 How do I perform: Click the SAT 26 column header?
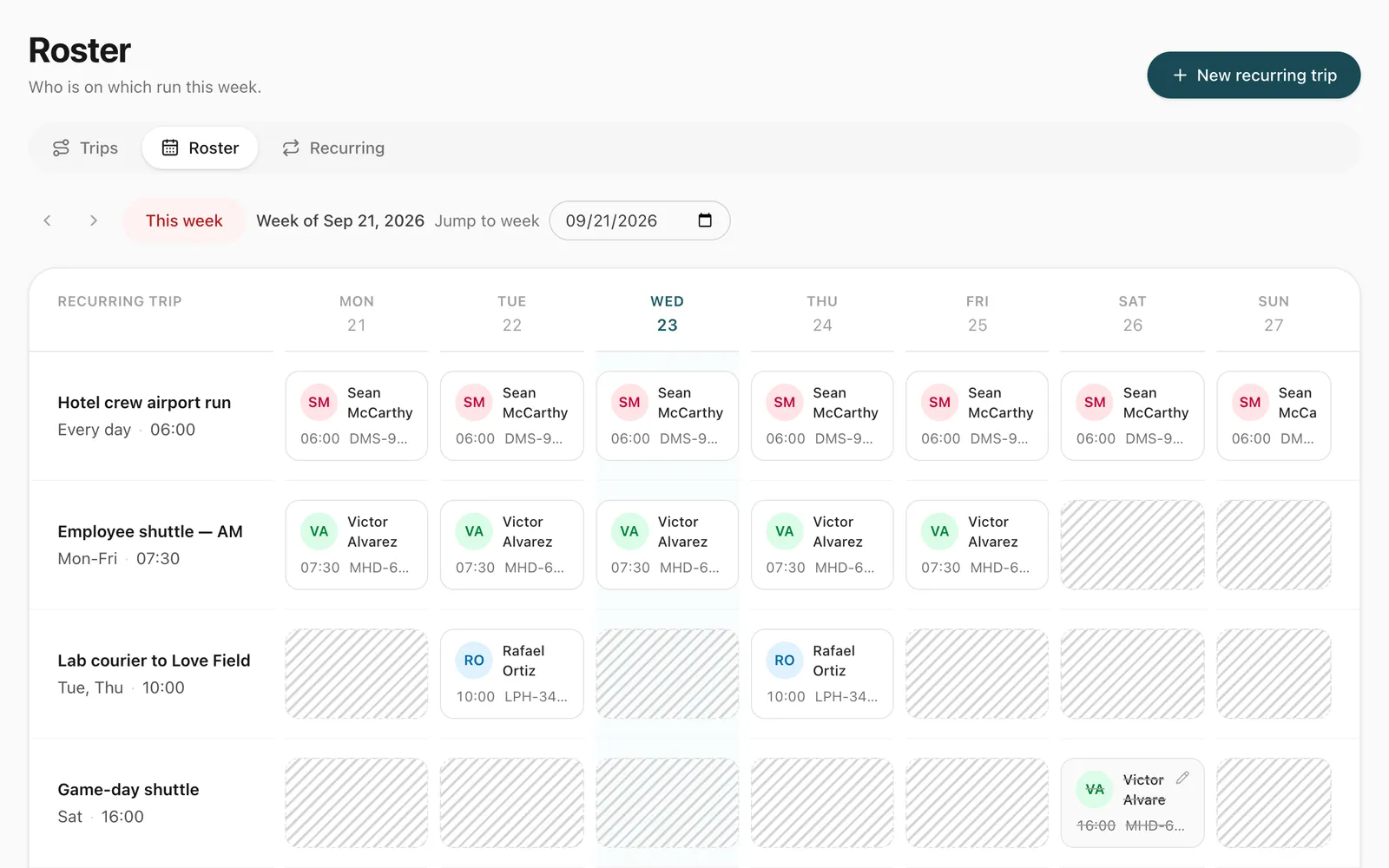[1133, 313]
